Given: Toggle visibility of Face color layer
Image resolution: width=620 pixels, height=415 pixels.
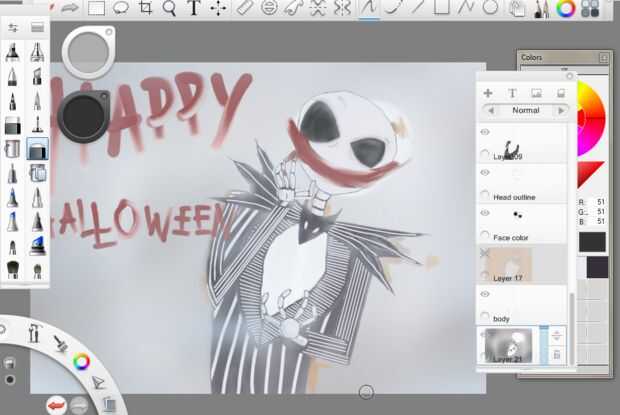Looking at the screenshot, I should (x=485, y=213).
